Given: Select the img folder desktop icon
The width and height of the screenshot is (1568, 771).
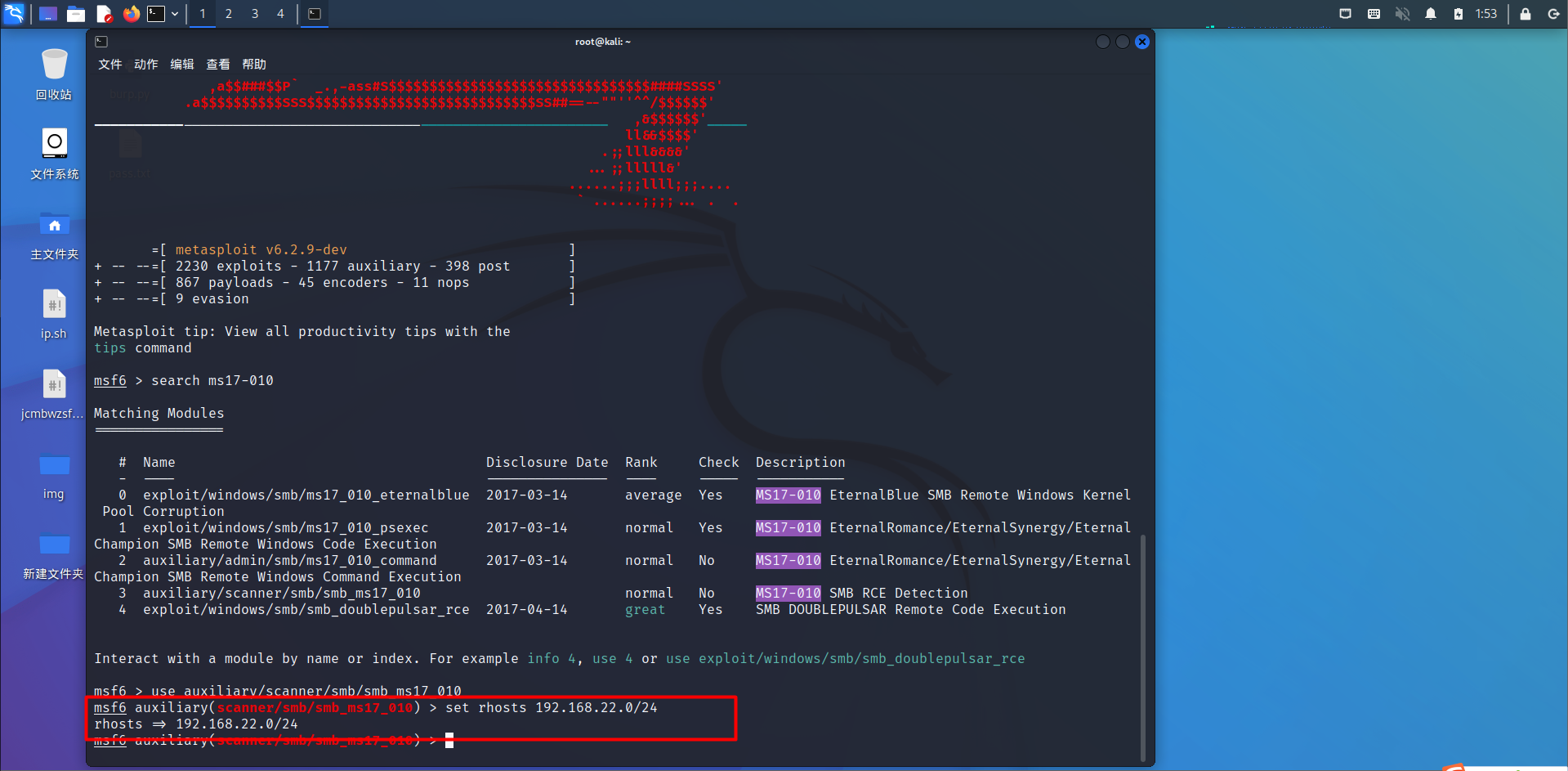Looking at the screenshot, I should pos(54,474).
